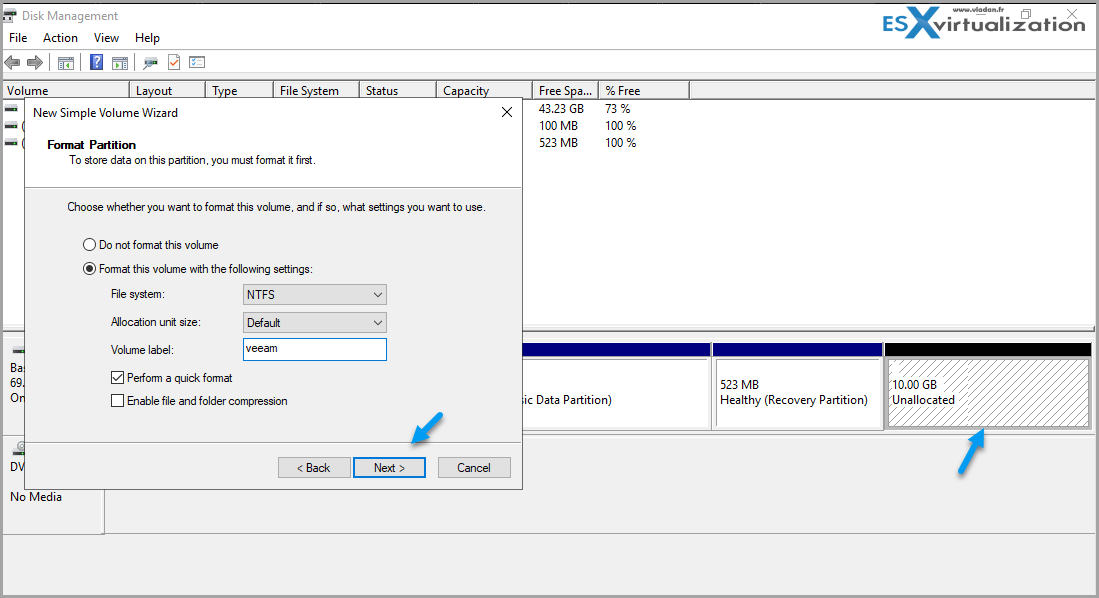Image resolution: width=1099 pixels, height=598 pixels.
Task: Sort by Layout column header
Action: tap(168, 90)
